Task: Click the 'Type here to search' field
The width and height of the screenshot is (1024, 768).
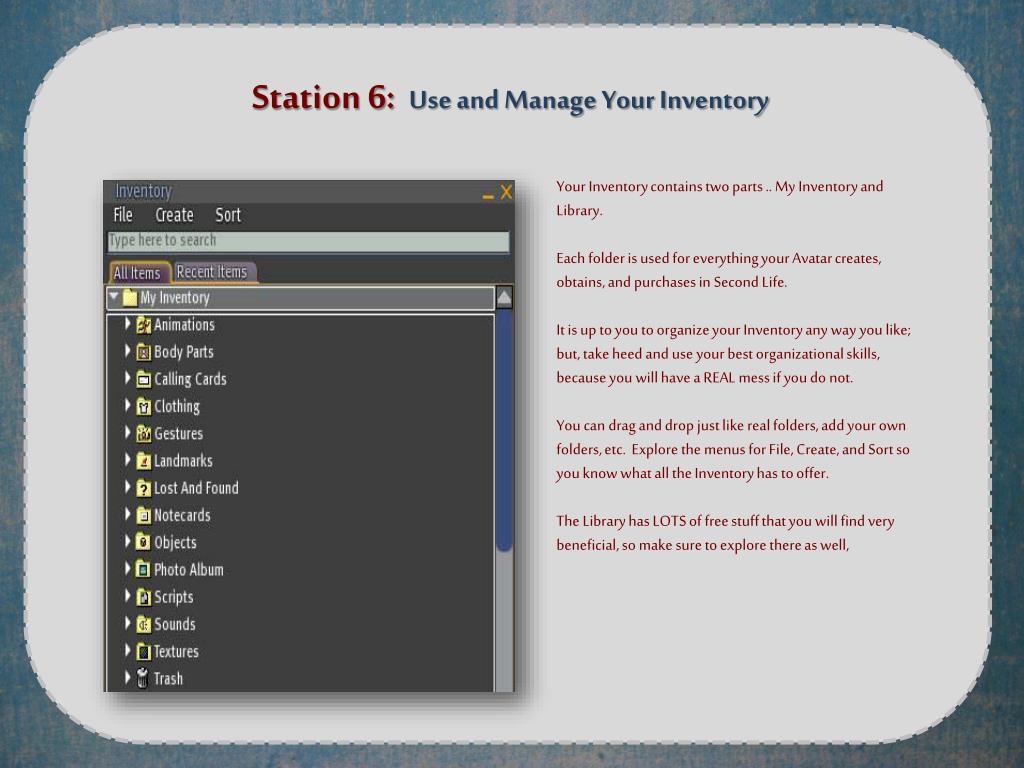Action: [x=308, y=241]
